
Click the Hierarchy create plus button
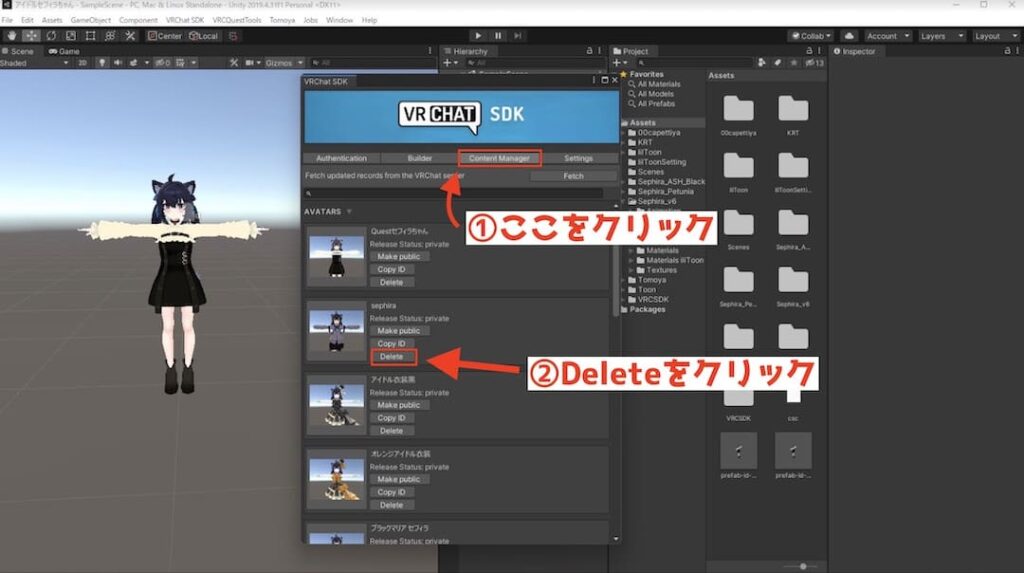[450, 63]
